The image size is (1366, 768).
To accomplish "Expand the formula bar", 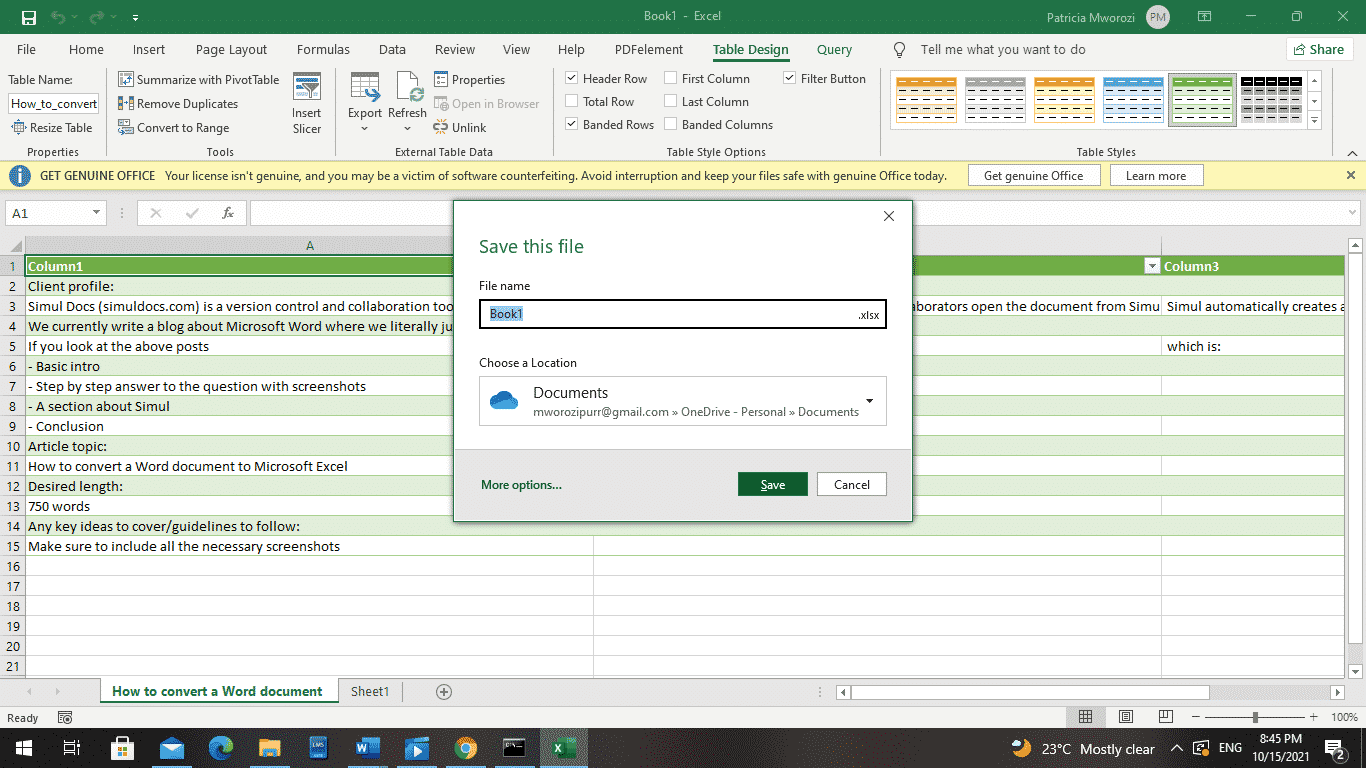I will tap(1351, 213).
